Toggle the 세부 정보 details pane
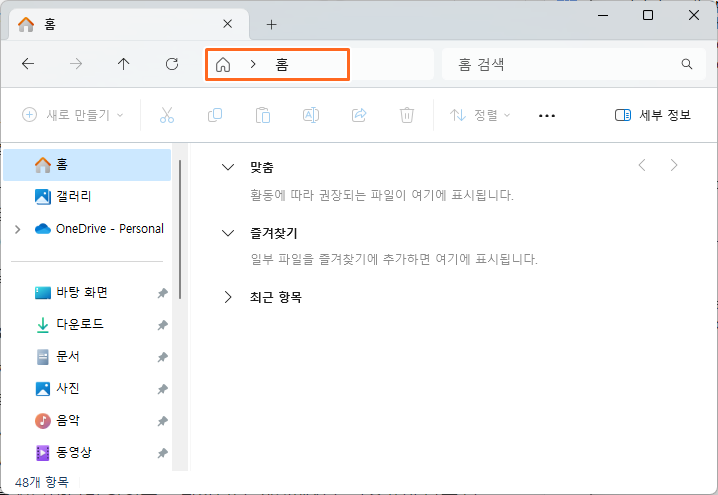 (653, 115)
